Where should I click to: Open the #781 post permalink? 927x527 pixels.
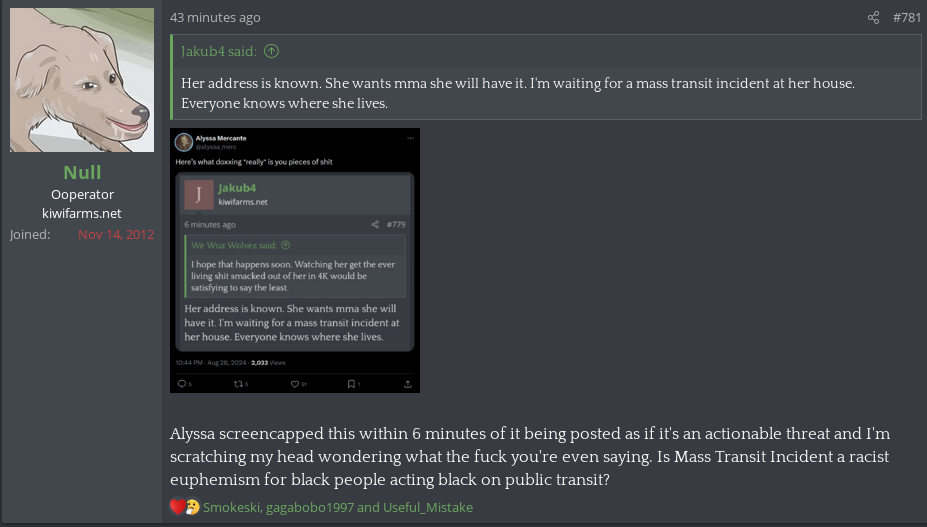click(x=906, y=18)
